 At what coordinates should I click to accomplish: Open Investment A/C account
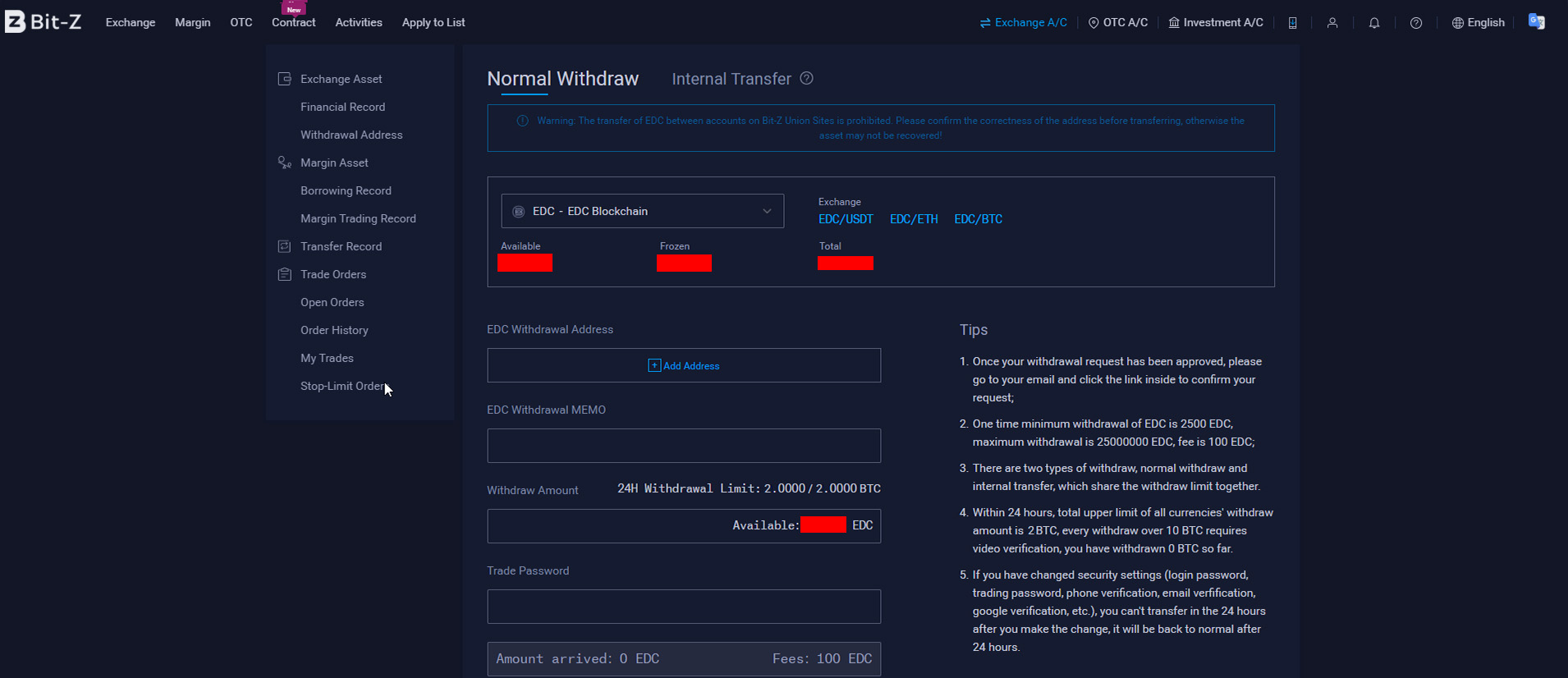1216,23
